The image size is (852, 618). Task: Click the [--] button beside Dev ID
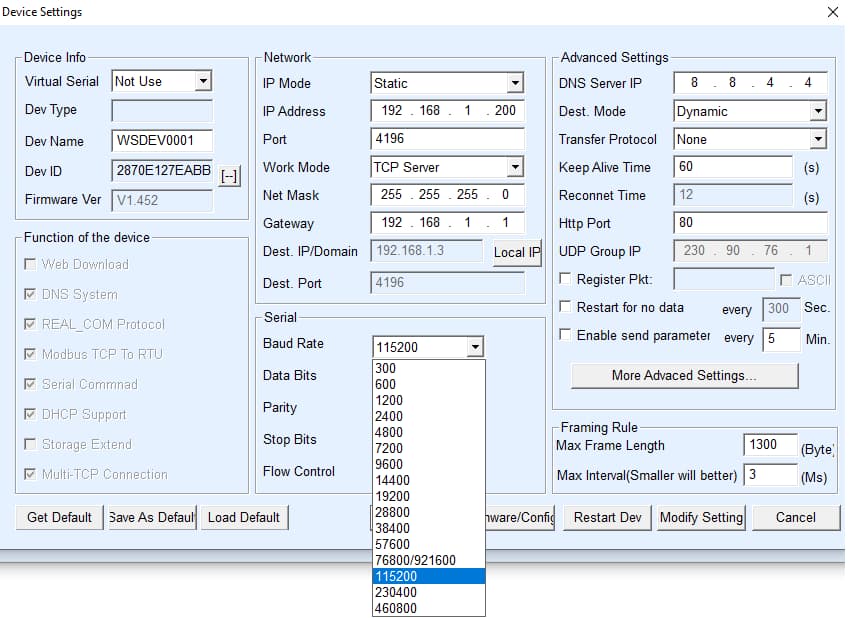229,176
